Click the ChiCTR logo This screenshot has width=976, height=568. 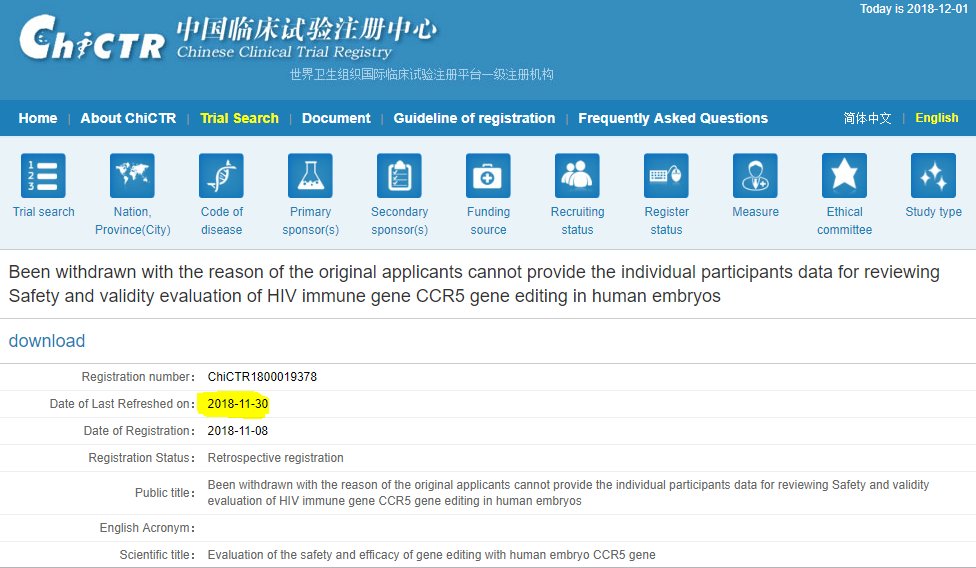coord(92,38)
